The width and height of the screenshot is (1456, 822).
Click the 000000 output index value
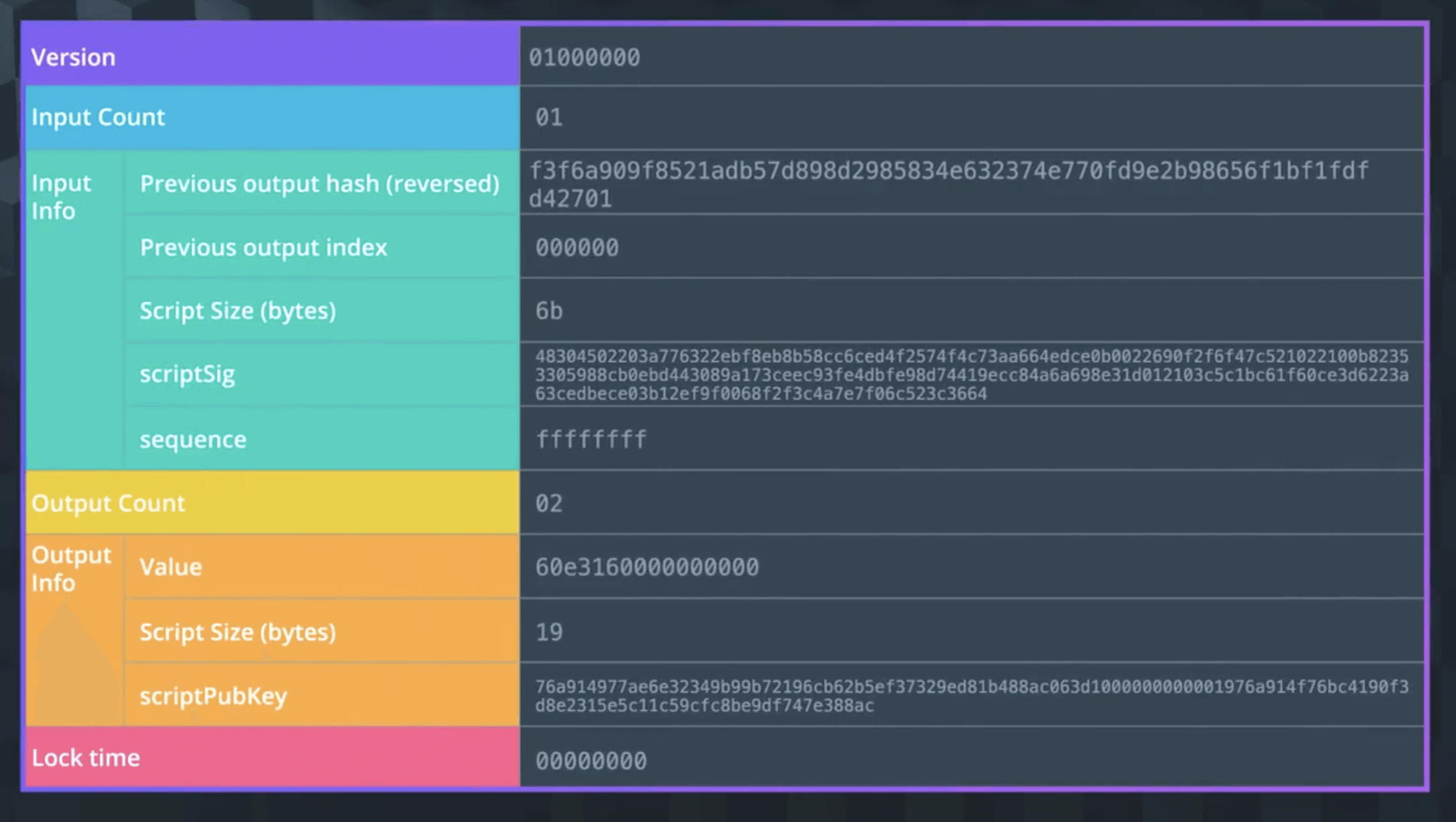577,248
